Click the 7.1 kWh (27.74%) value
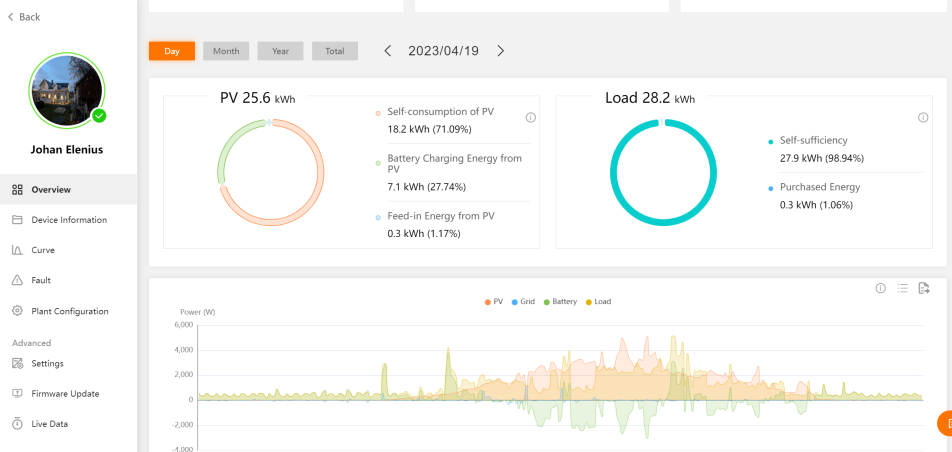952x452 pixels. point(427,187)
